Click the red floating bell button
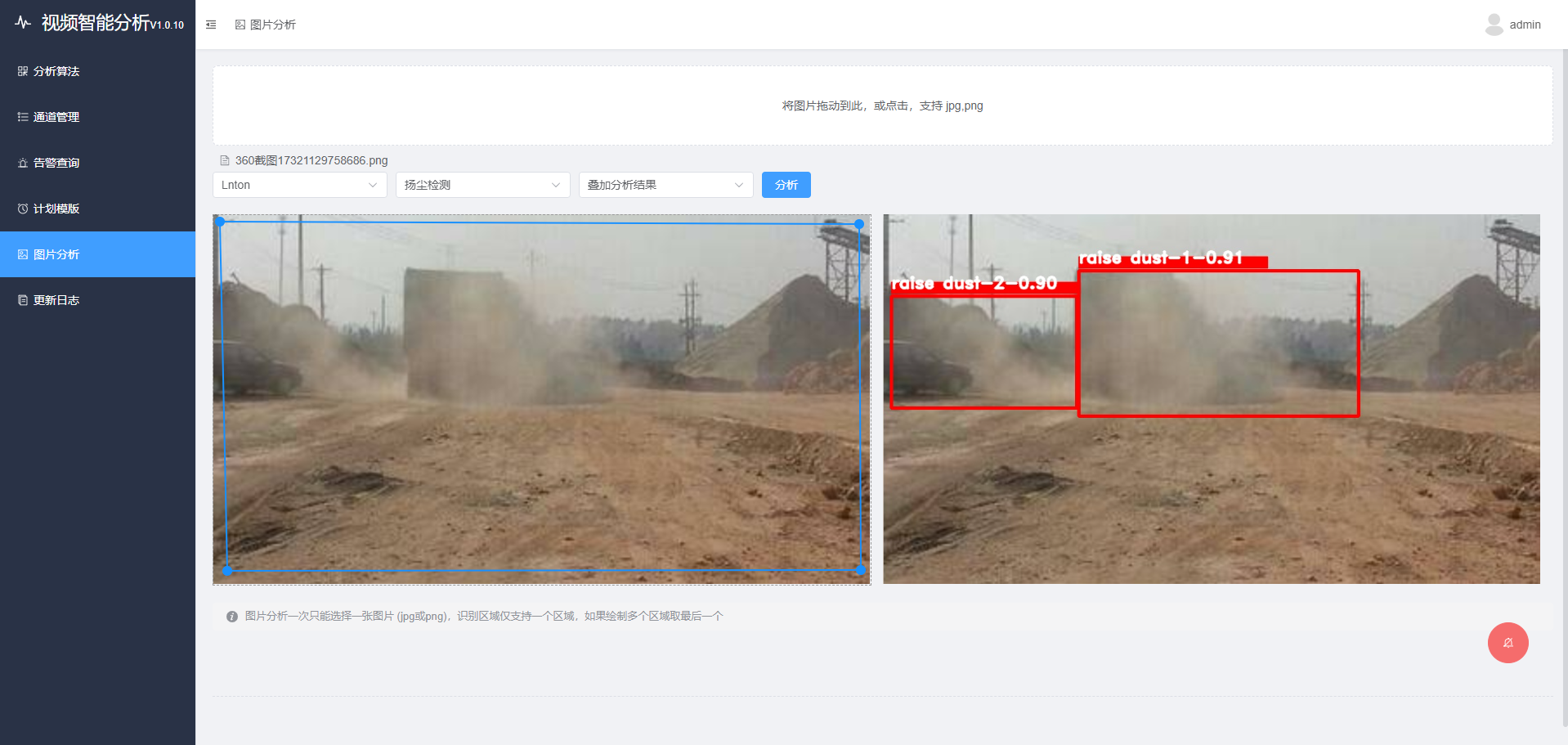Screen dimensions: 1568x745 [1508, 643]
